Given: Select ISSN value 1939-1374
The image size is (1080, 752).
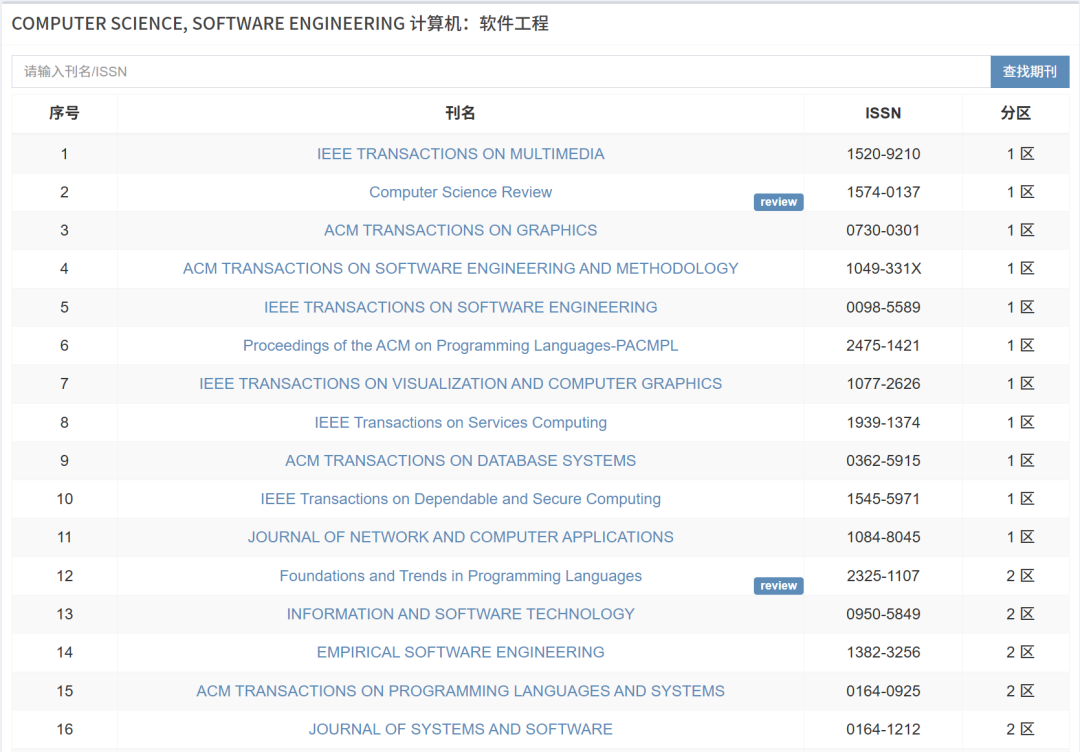Looking at the screenshot, I should pos(883,422).
